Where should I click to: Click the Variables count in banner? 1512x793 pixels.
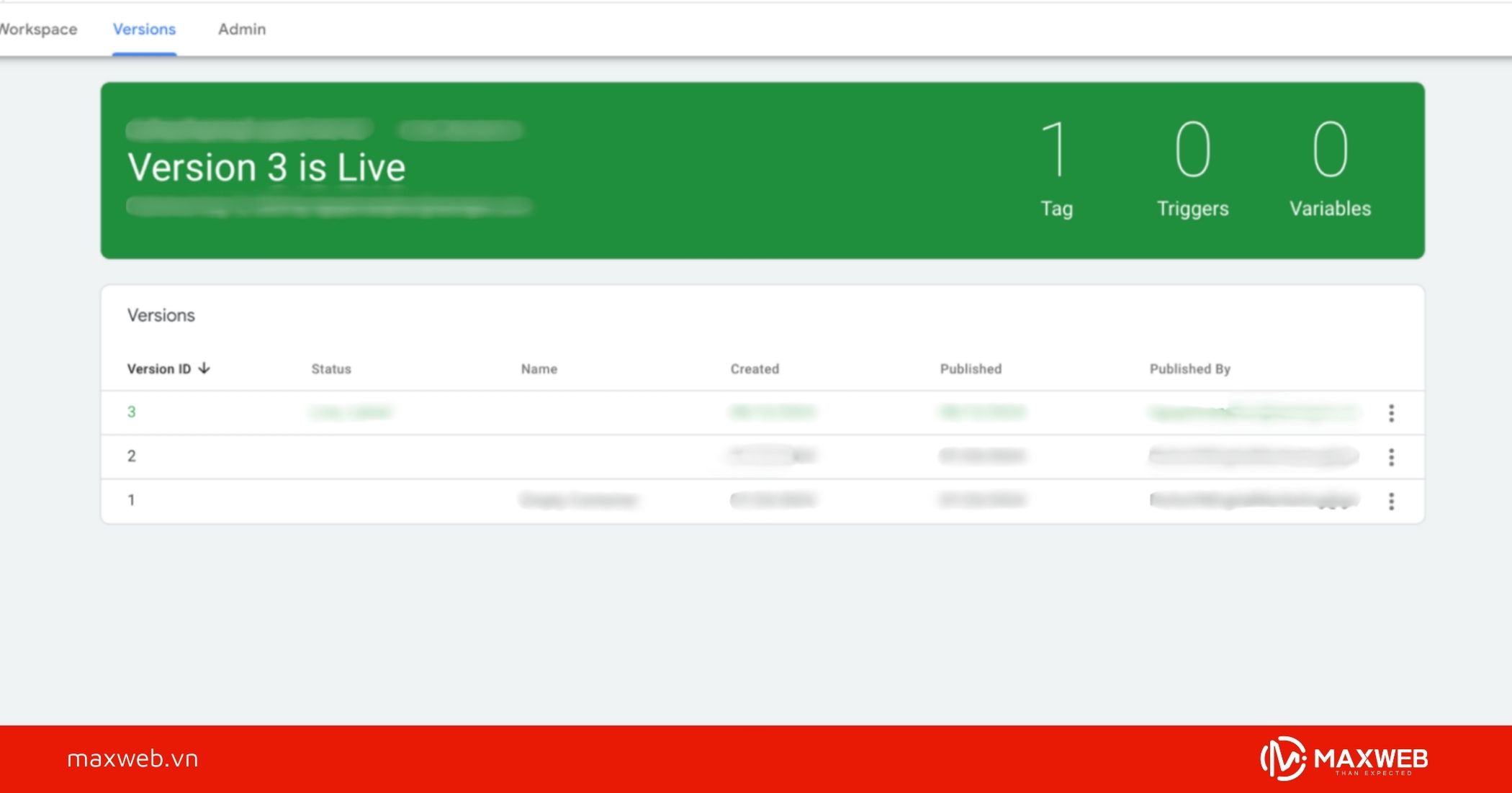[1330, 167]
